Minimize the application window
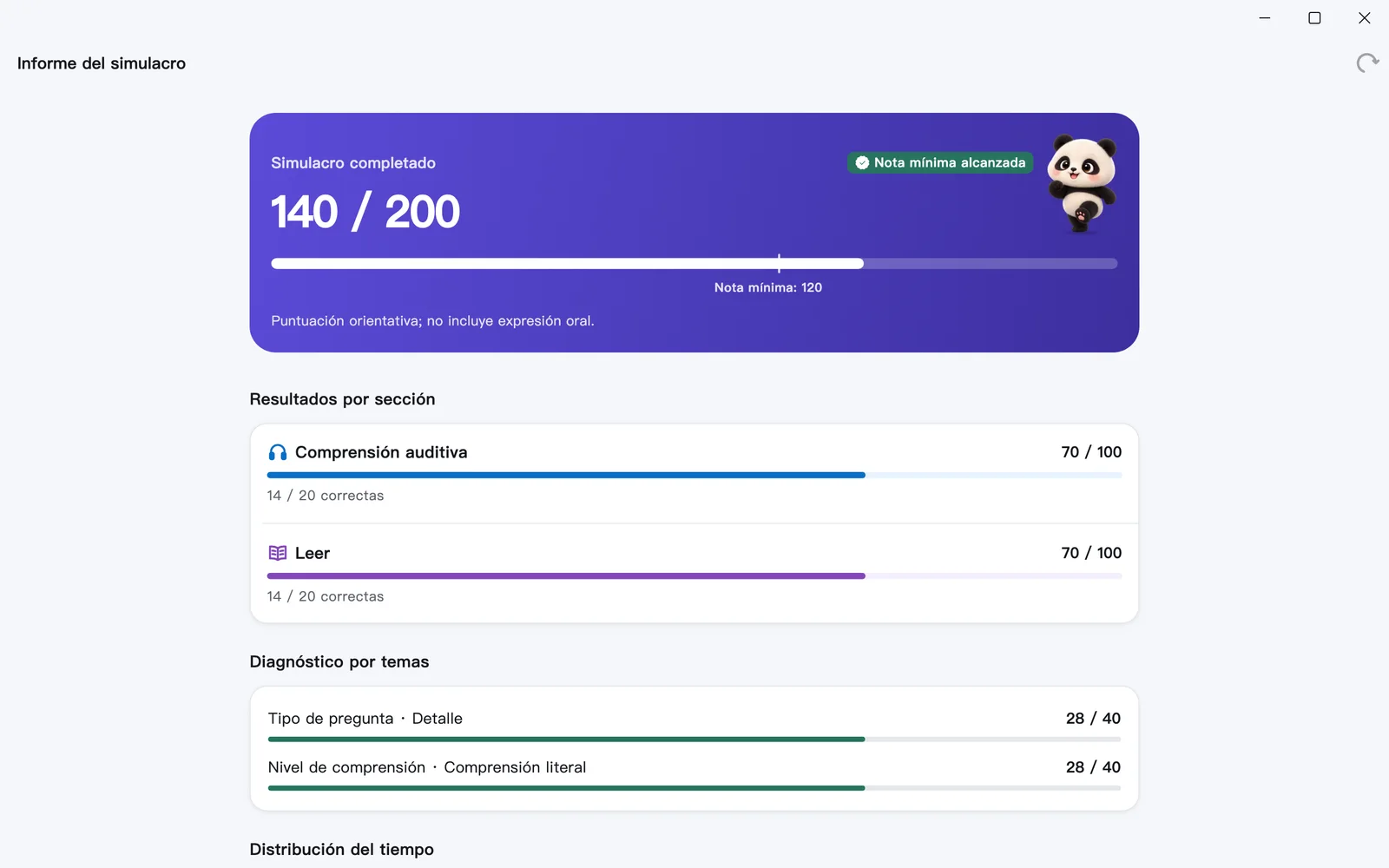The image size is (1389, 868). (x=1265, y=17)
